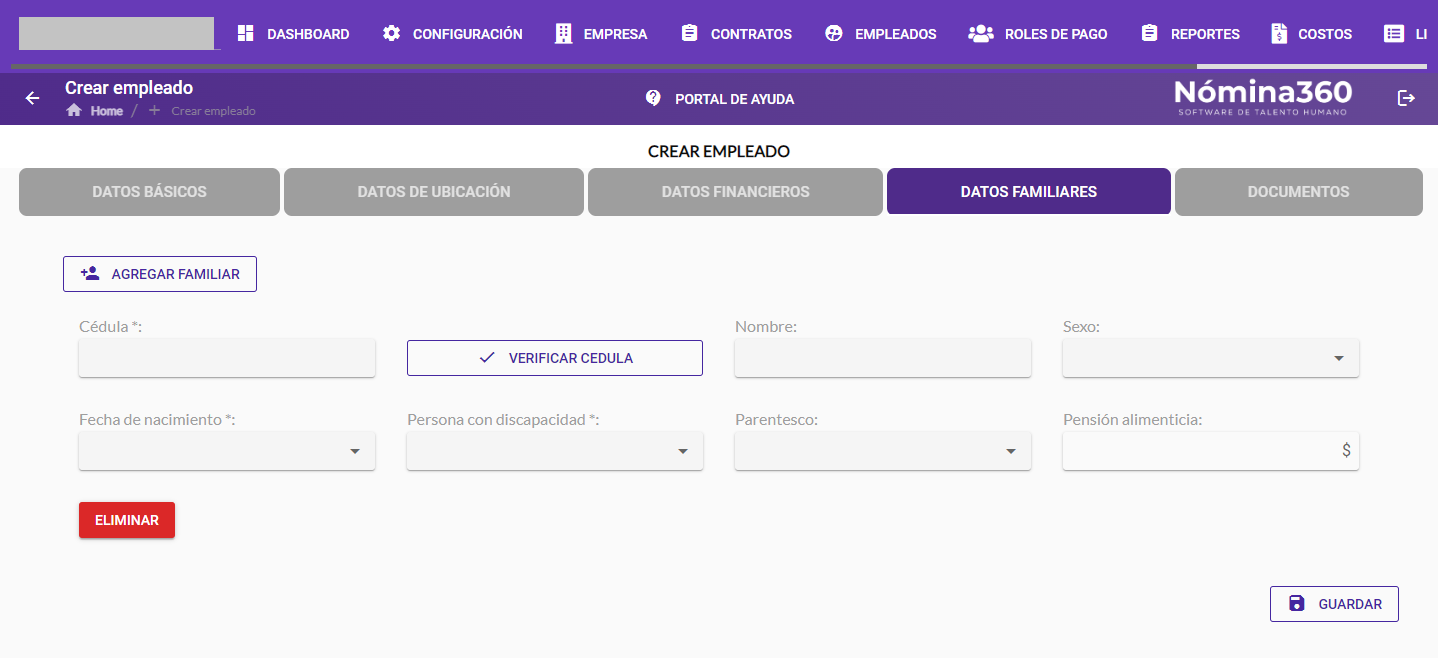
Task: Click the Dashboard grid icon
Action: (246, 33)
